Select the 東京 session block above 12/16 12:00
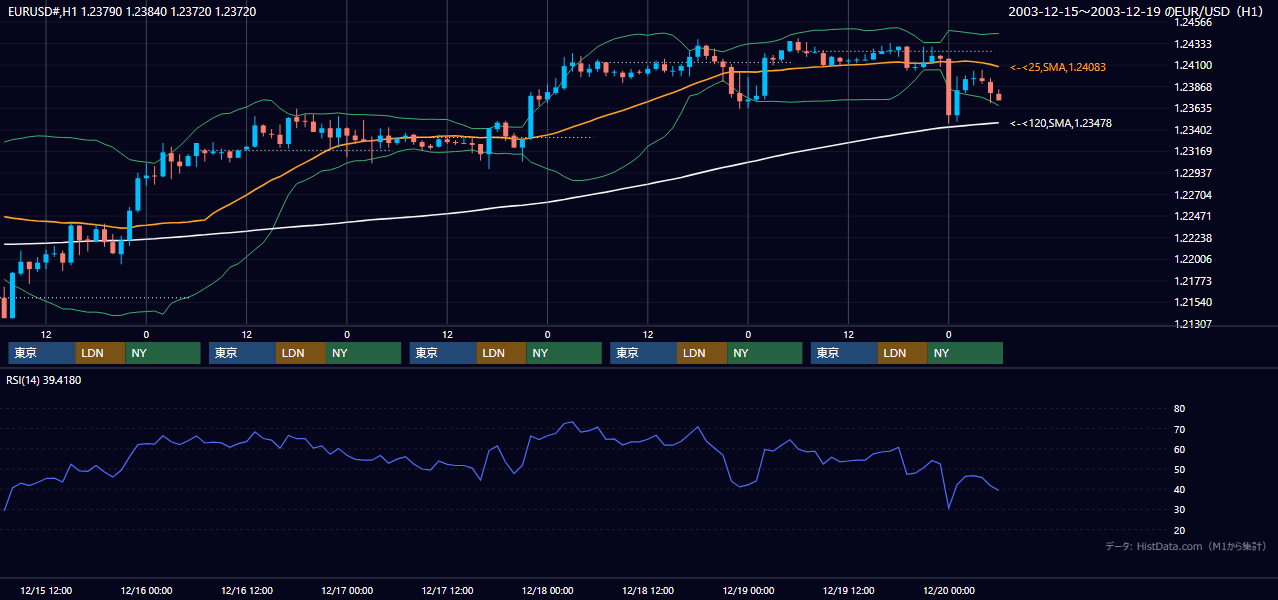Image resolution: width=1278 pixels, height=600 pixels. 242,353
